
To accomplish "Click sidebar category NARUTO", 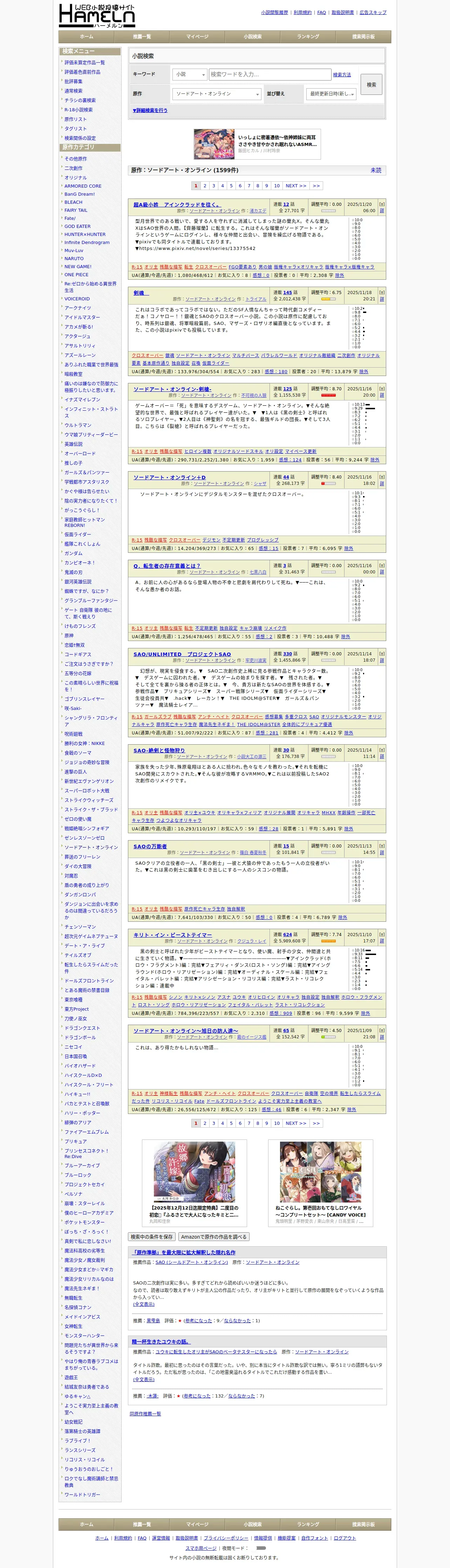I will (74, 258).
